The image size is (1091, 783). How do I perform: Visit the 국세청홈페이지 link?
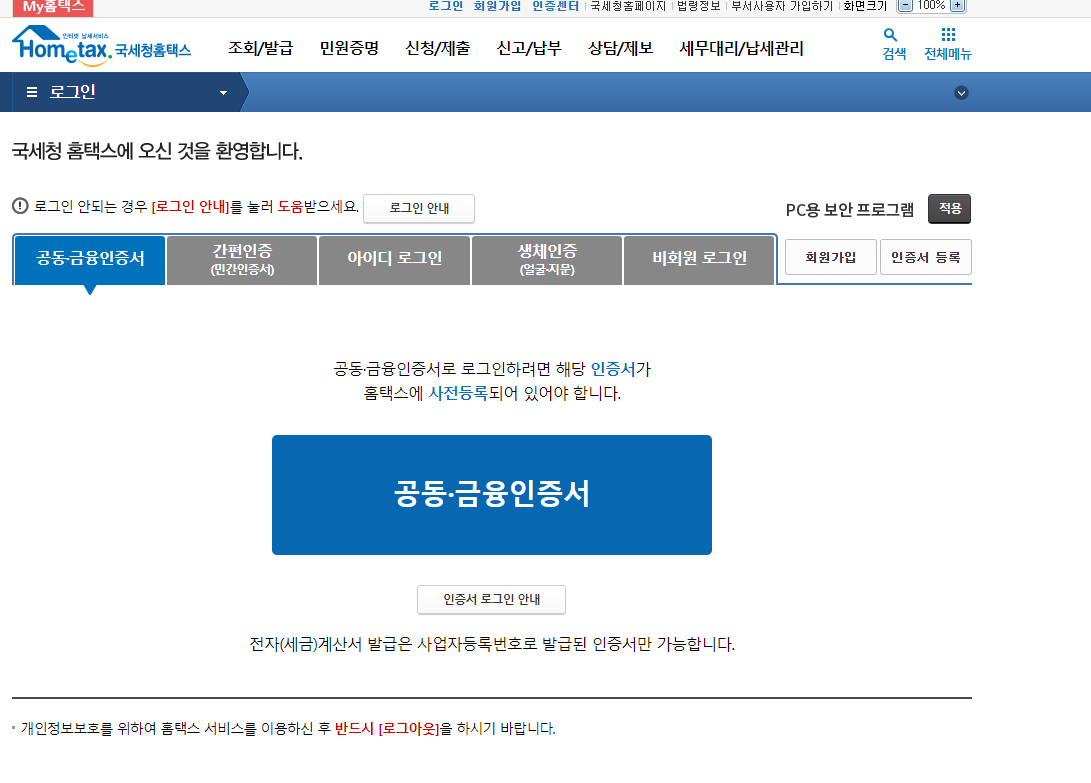pyautogui.click(x=628, y=6)
